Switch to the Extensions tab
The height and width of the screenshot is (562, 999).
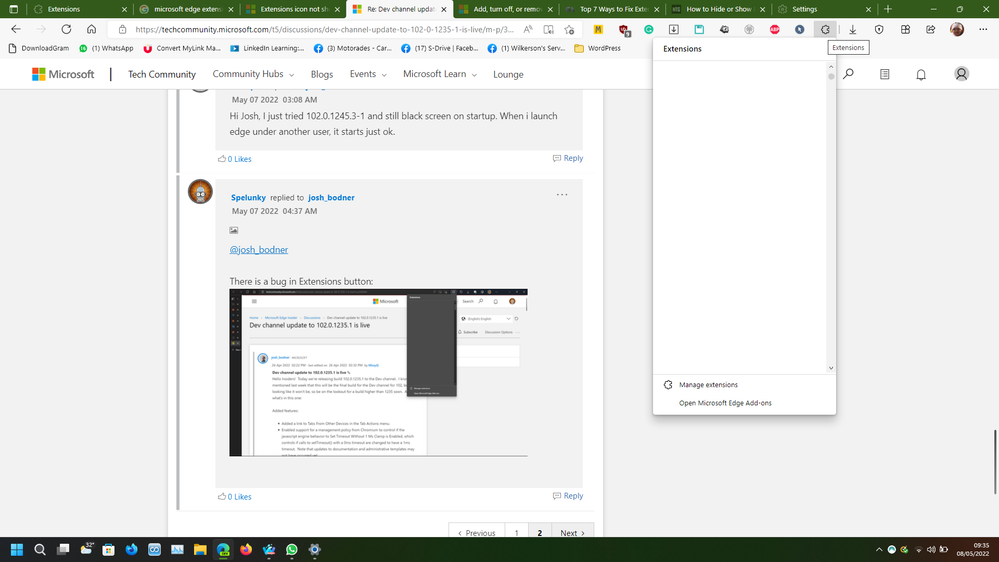coord(80,9)
